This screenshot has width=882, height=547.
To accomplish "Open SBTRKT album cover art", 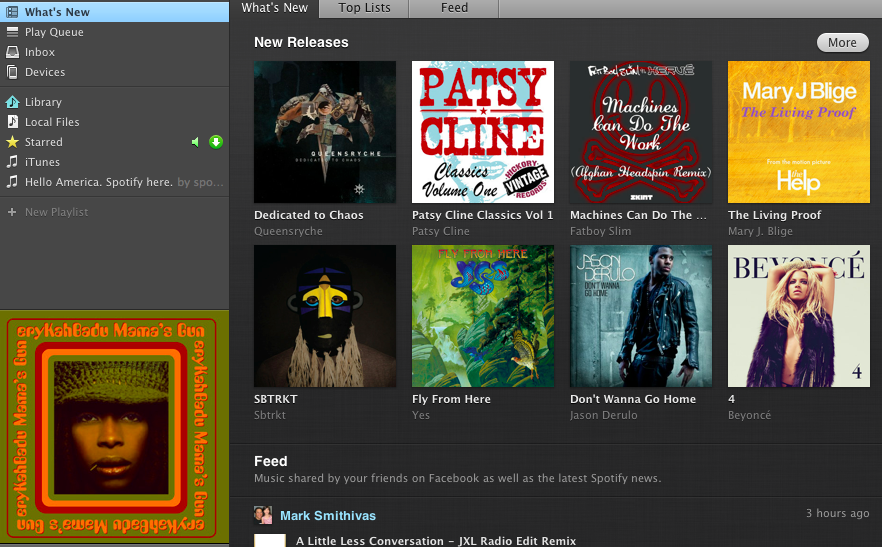I will [325, 316].
